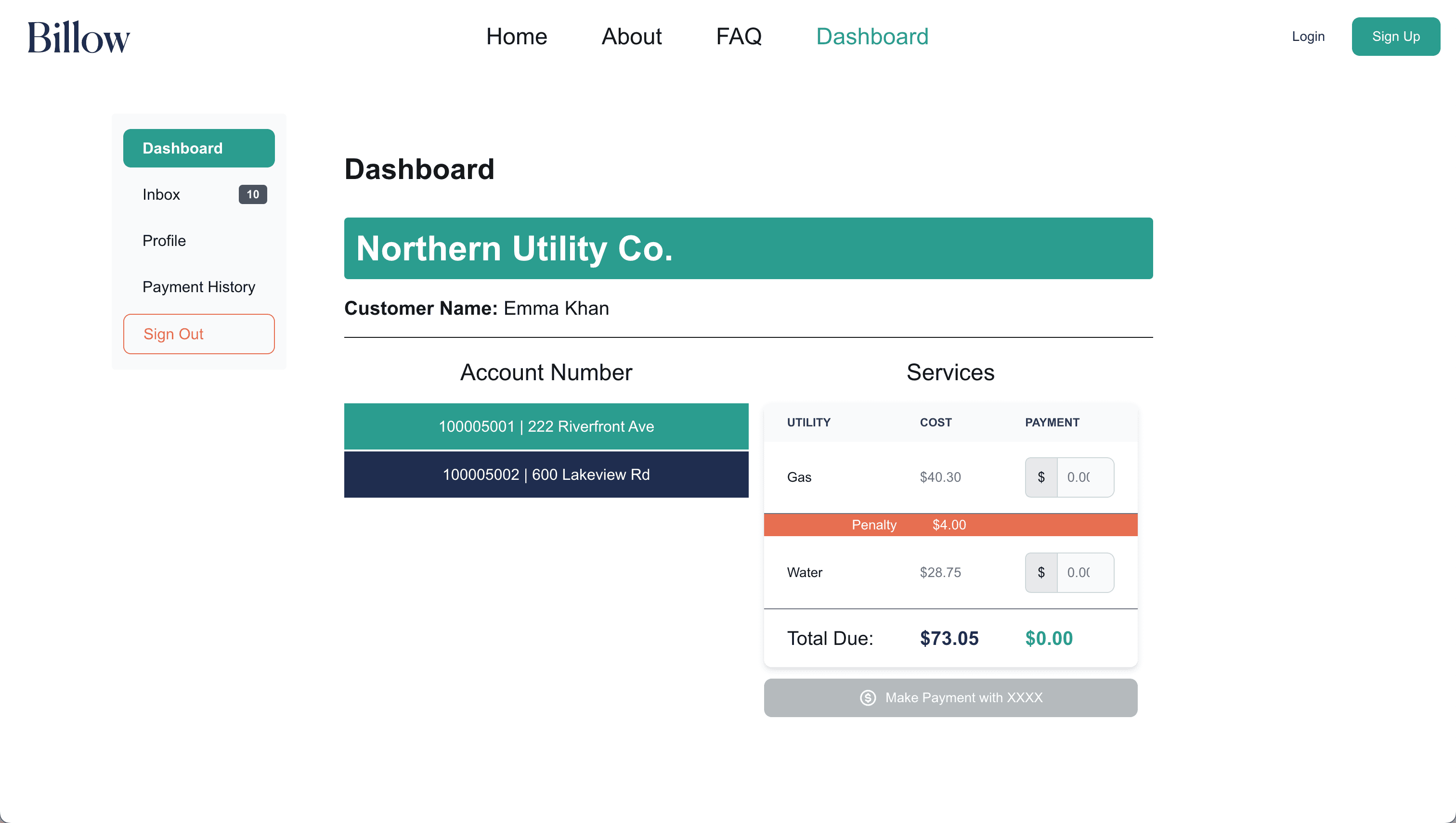Focus the Water payment amount field
The height and width of the screenshot is (823, 1456).
1084,573
